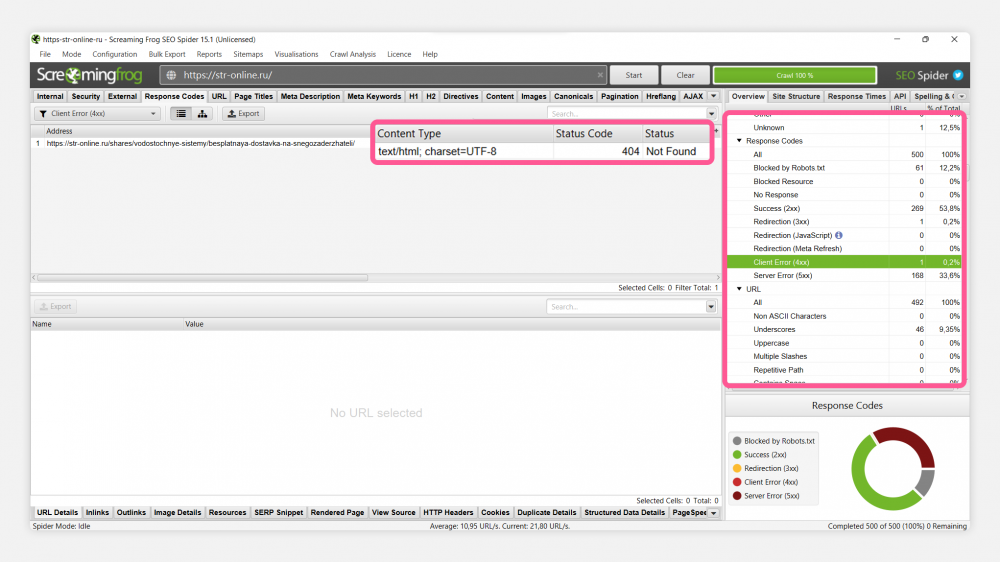Open the Mode menu
Screen dimensions: 1000x562
(x=71, y=54)
